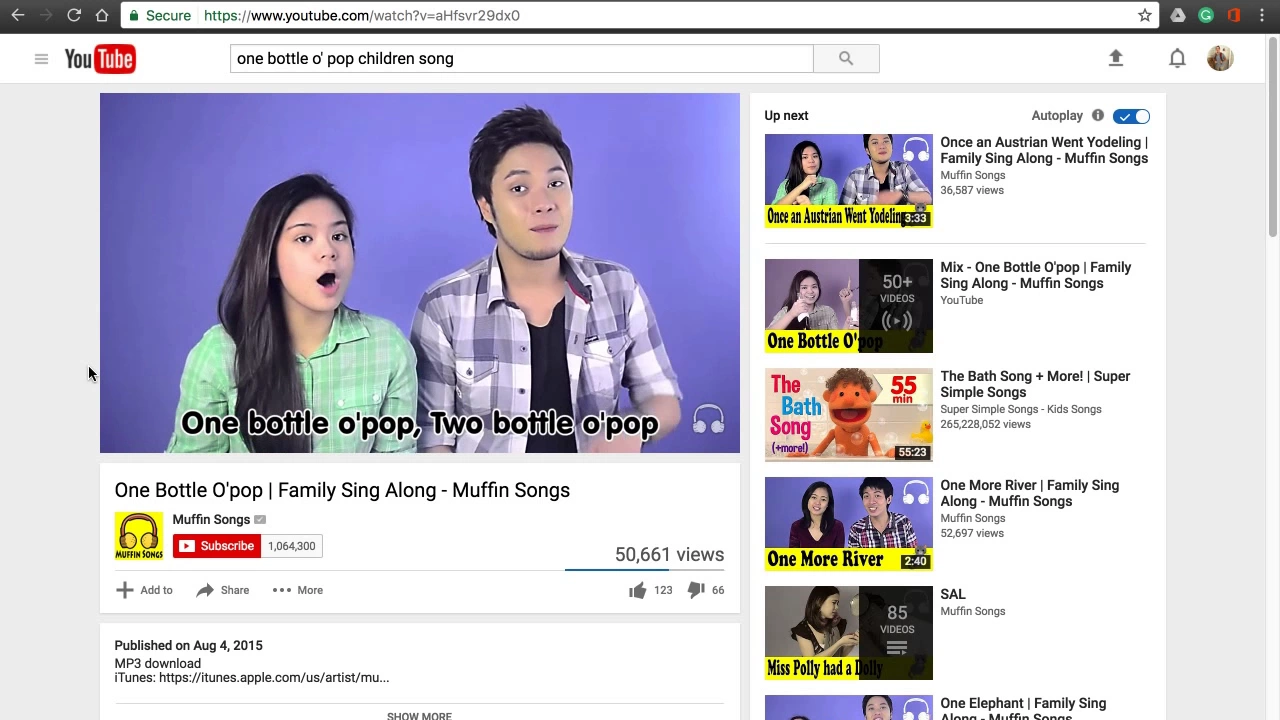Click the browser address bar URL
The height and width of the screenshot is (720, 1280).
point(361,15)
